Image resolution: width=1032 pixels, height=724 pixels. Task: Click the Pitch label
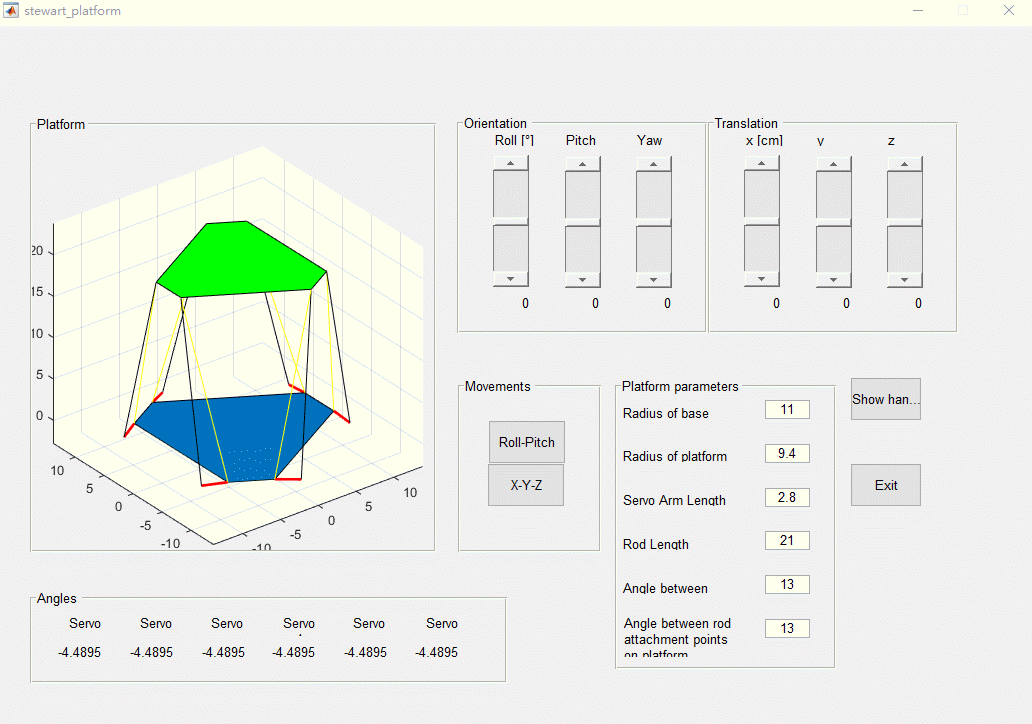coord(580,140)
